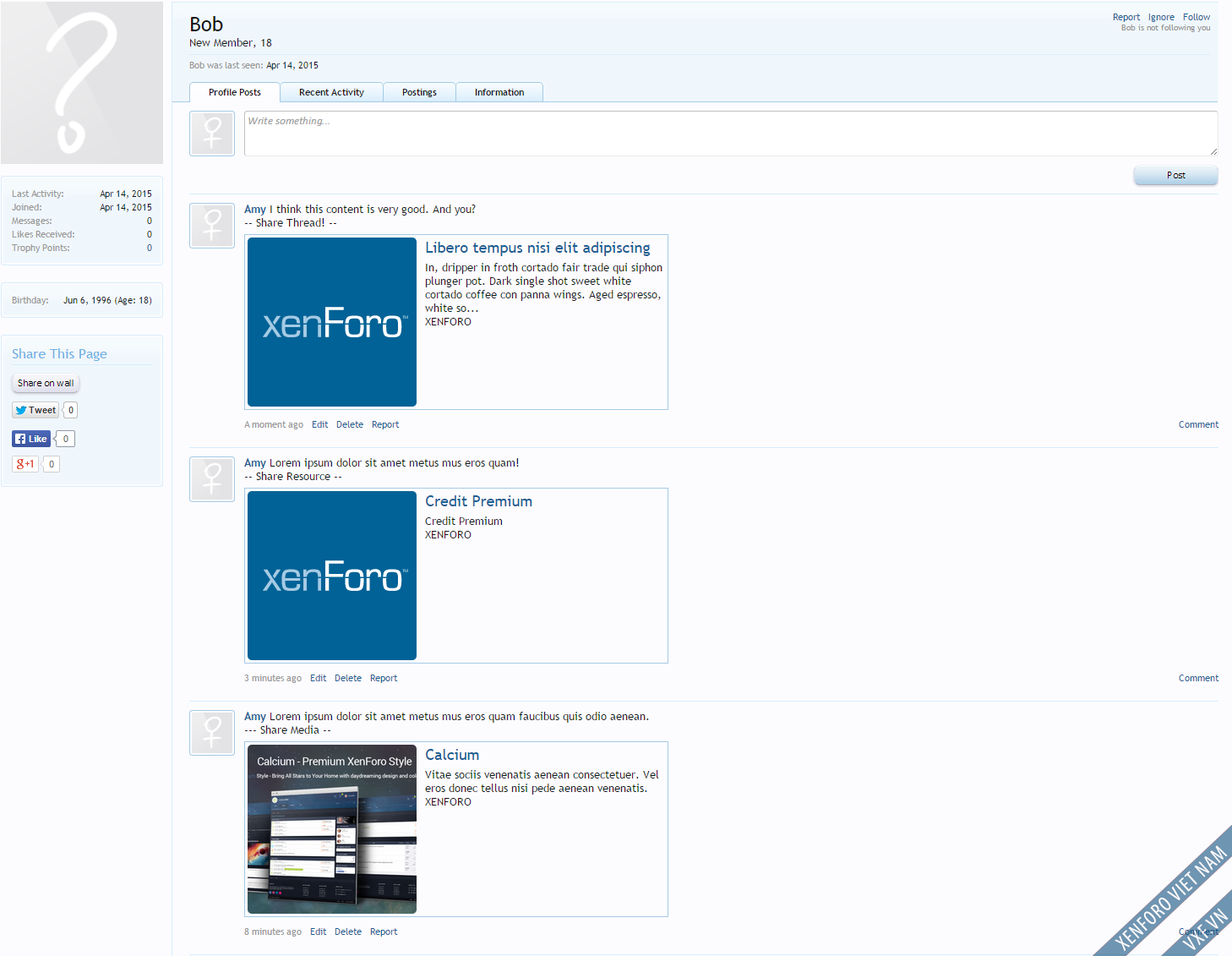Image resolution: width=1232 pixels, height=956 pixels.
Task: Comment on the Share Resource post
Action: [1198, 678]
